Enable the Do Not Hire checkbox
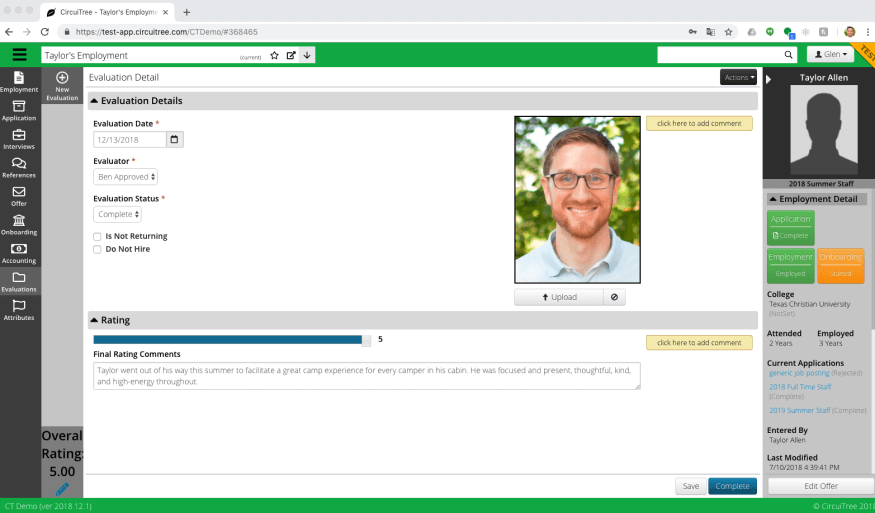 [x=97, y=249]
